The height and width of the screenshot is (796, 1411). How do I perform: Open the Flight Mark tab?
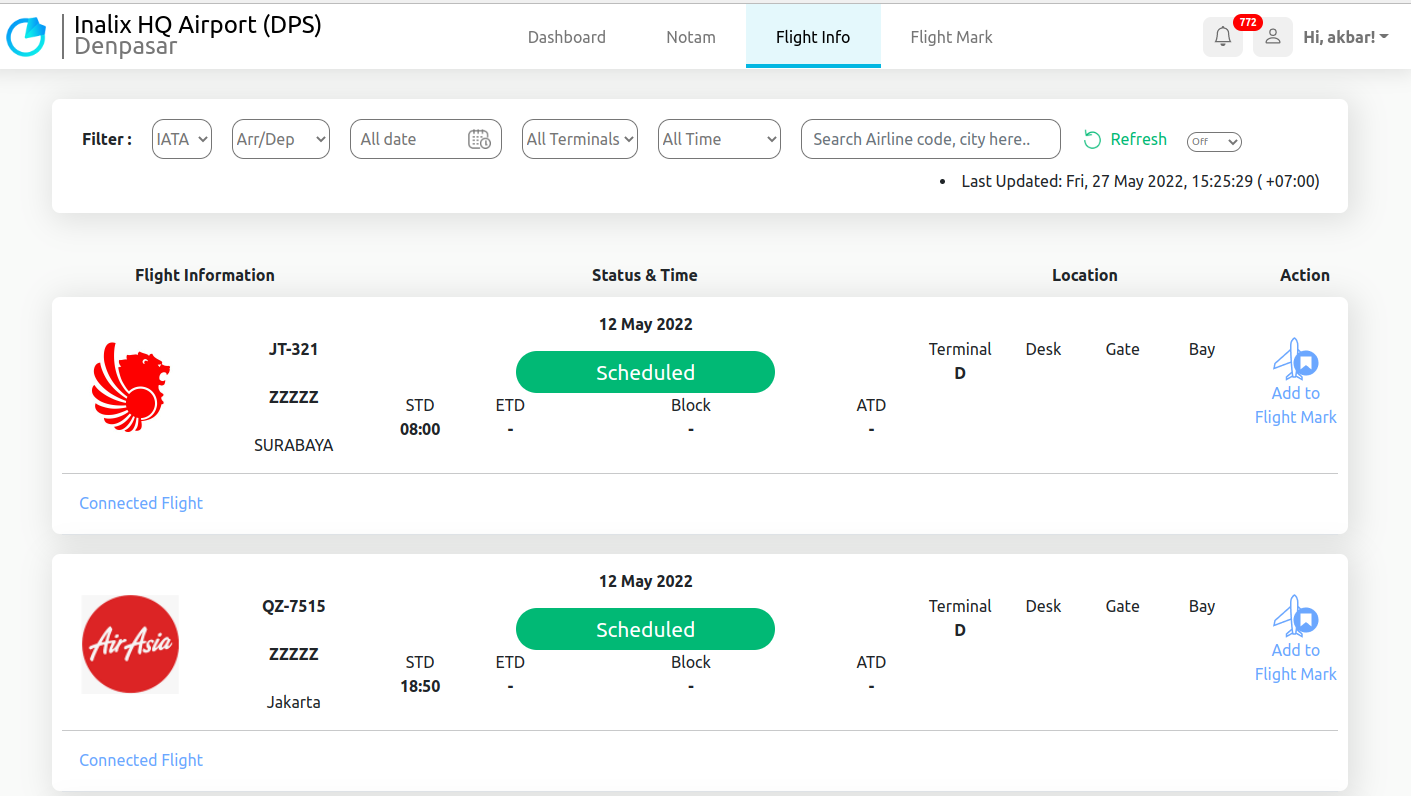point(951,36)
